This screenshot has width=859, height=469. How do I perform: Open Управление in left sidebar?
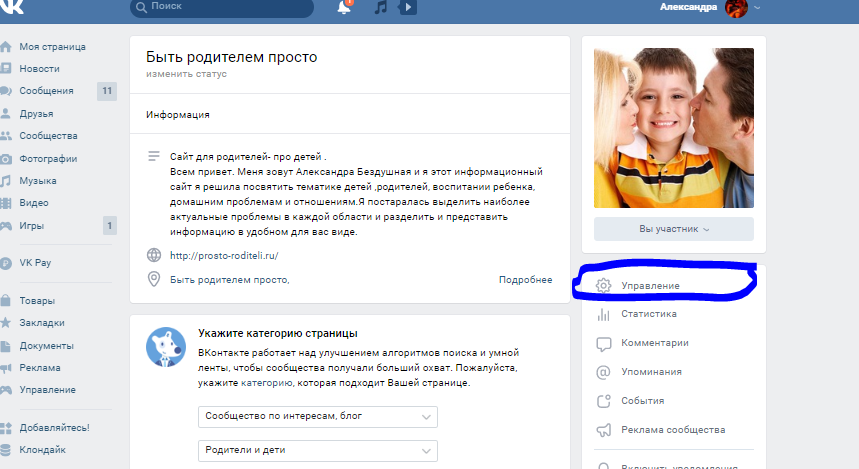click(x=48, y=390)
